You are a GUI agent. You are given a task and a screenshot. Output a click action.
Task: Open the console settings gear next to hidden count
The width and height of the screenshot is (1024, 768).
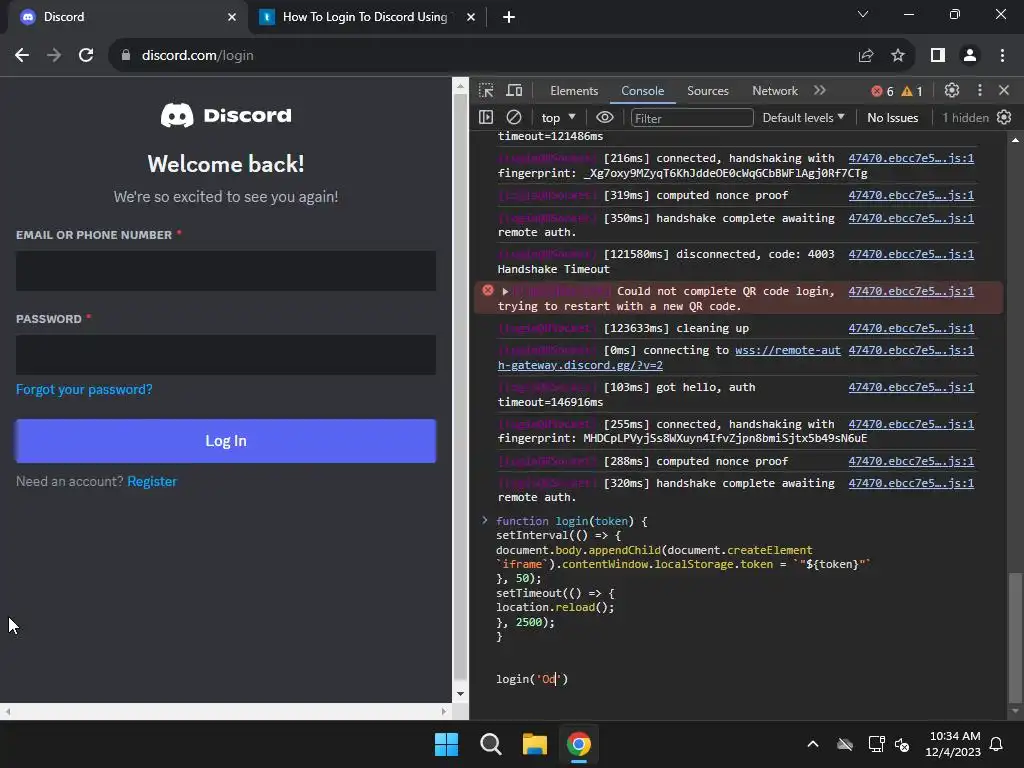point(1004,118)
